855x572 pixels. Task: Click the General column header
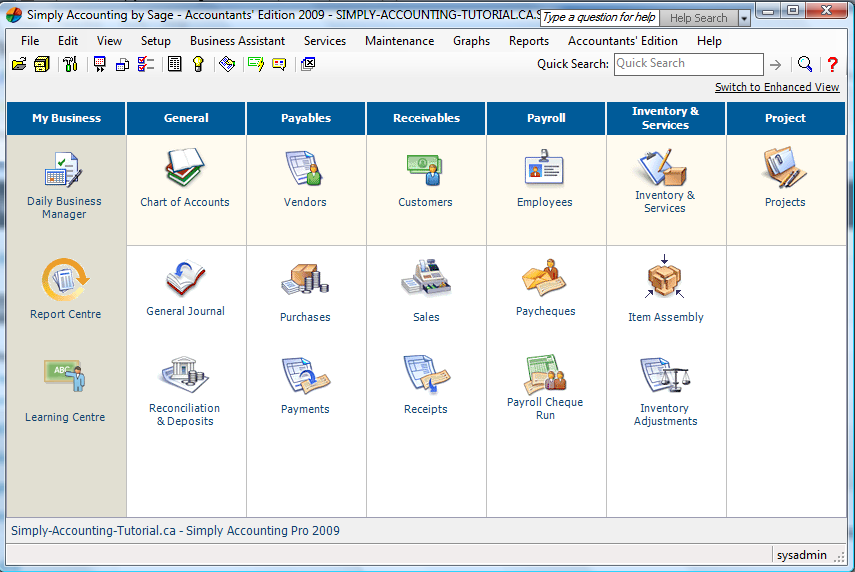coord(186,118)
